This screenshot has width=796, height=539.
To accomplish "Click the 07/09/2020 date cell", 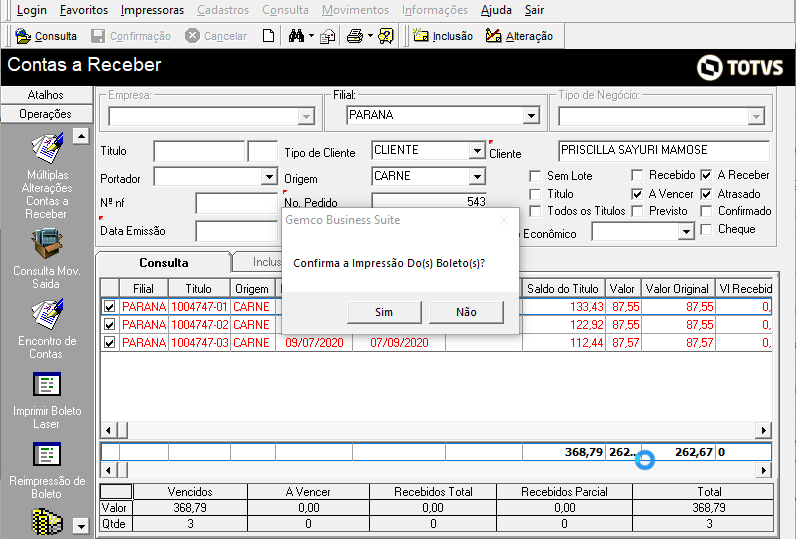I will click(x=399, y=343).
